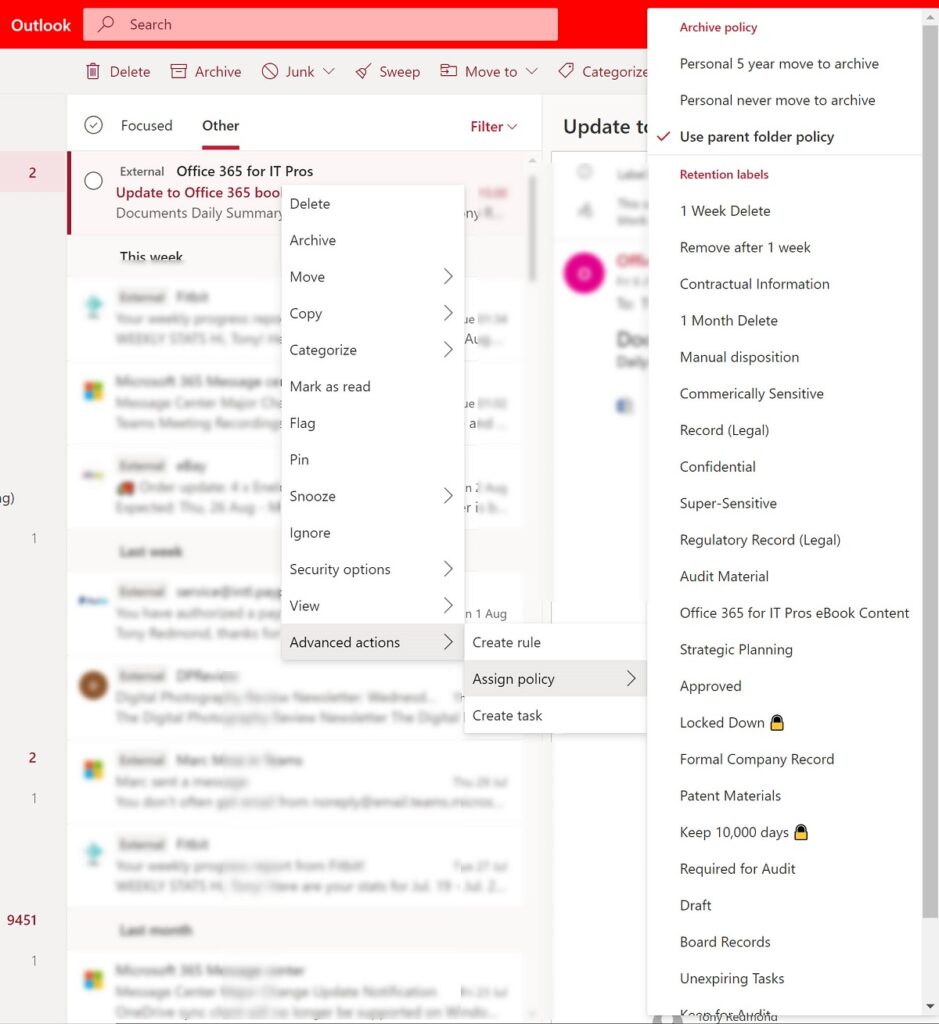Open the Junk dropdown arrow
This screenshot has height=1024, width=939.
(329, 71)
